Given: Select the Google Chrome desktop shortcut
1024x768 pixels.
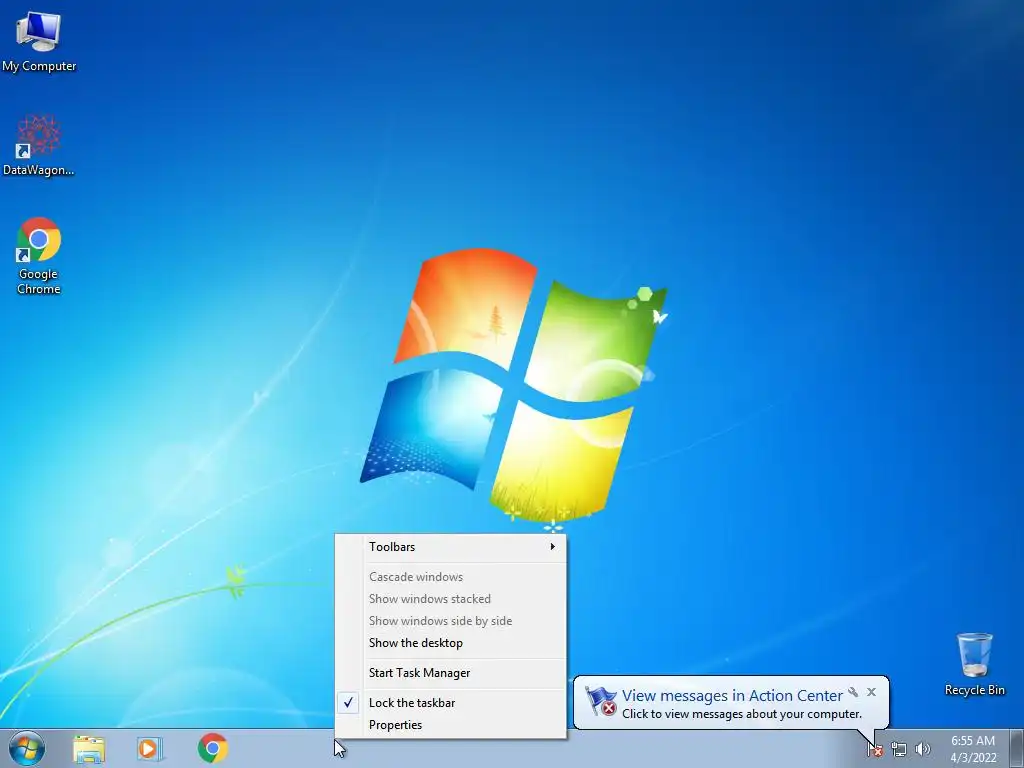Looking at the screenshot, I should 39,256.
